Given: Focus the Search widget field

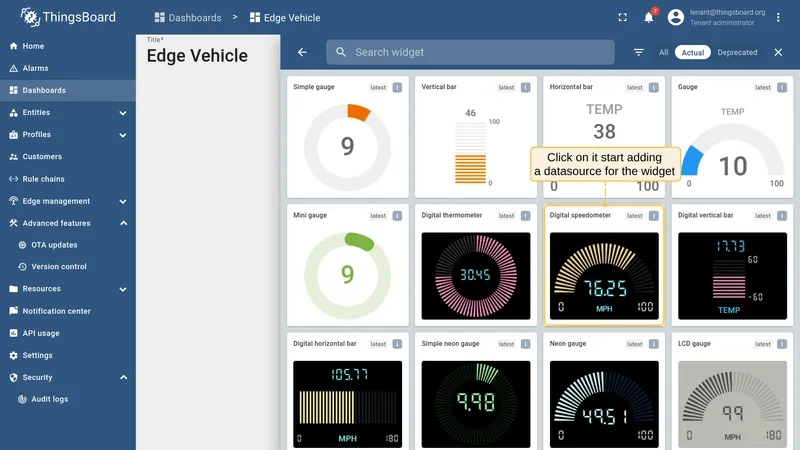Looking at the screenshot, I should [470, 52].
